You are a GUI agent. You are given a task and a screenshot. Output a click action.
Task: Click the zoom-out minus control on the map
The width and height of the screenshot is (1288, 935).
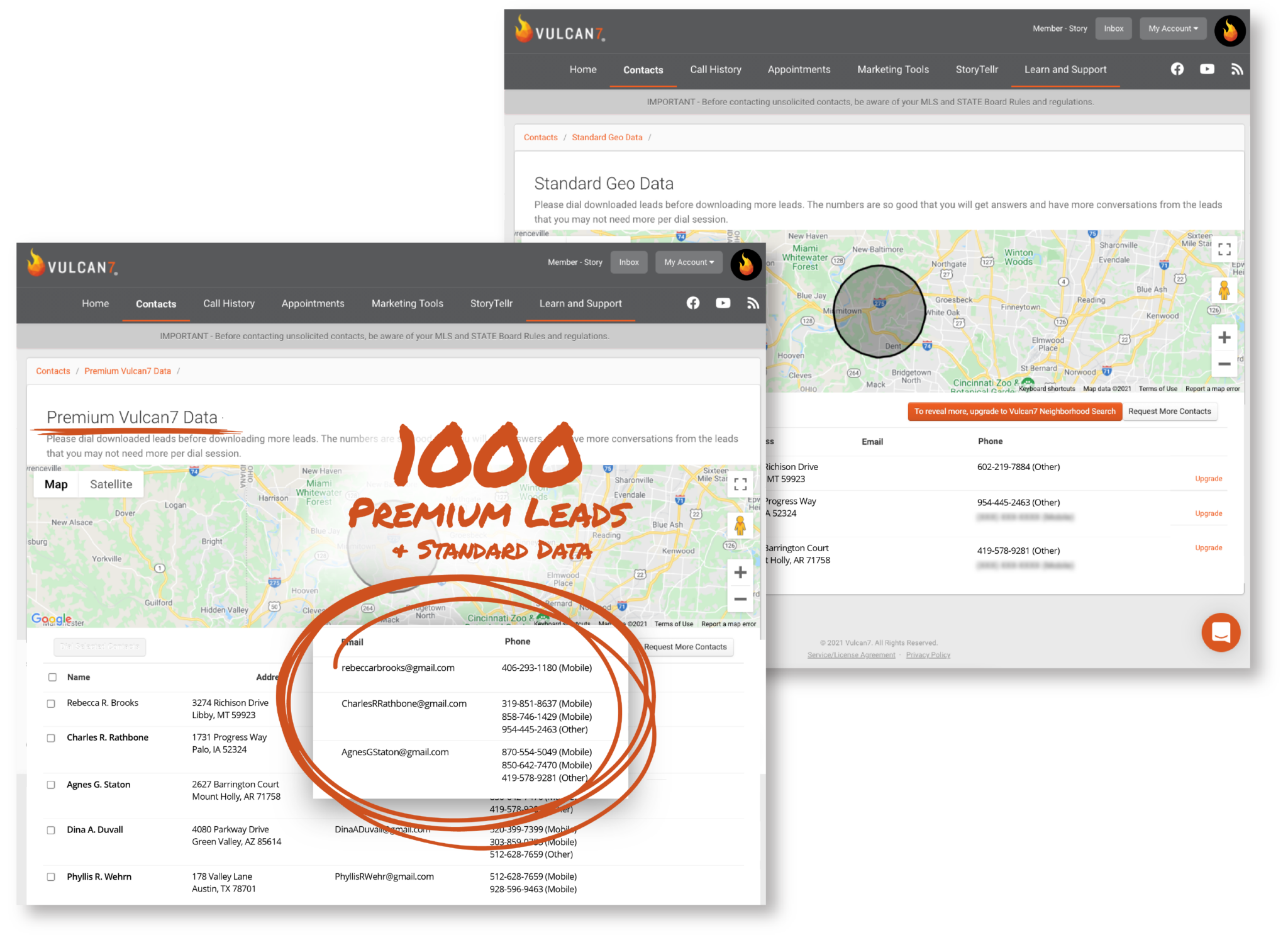coord(740,599)
